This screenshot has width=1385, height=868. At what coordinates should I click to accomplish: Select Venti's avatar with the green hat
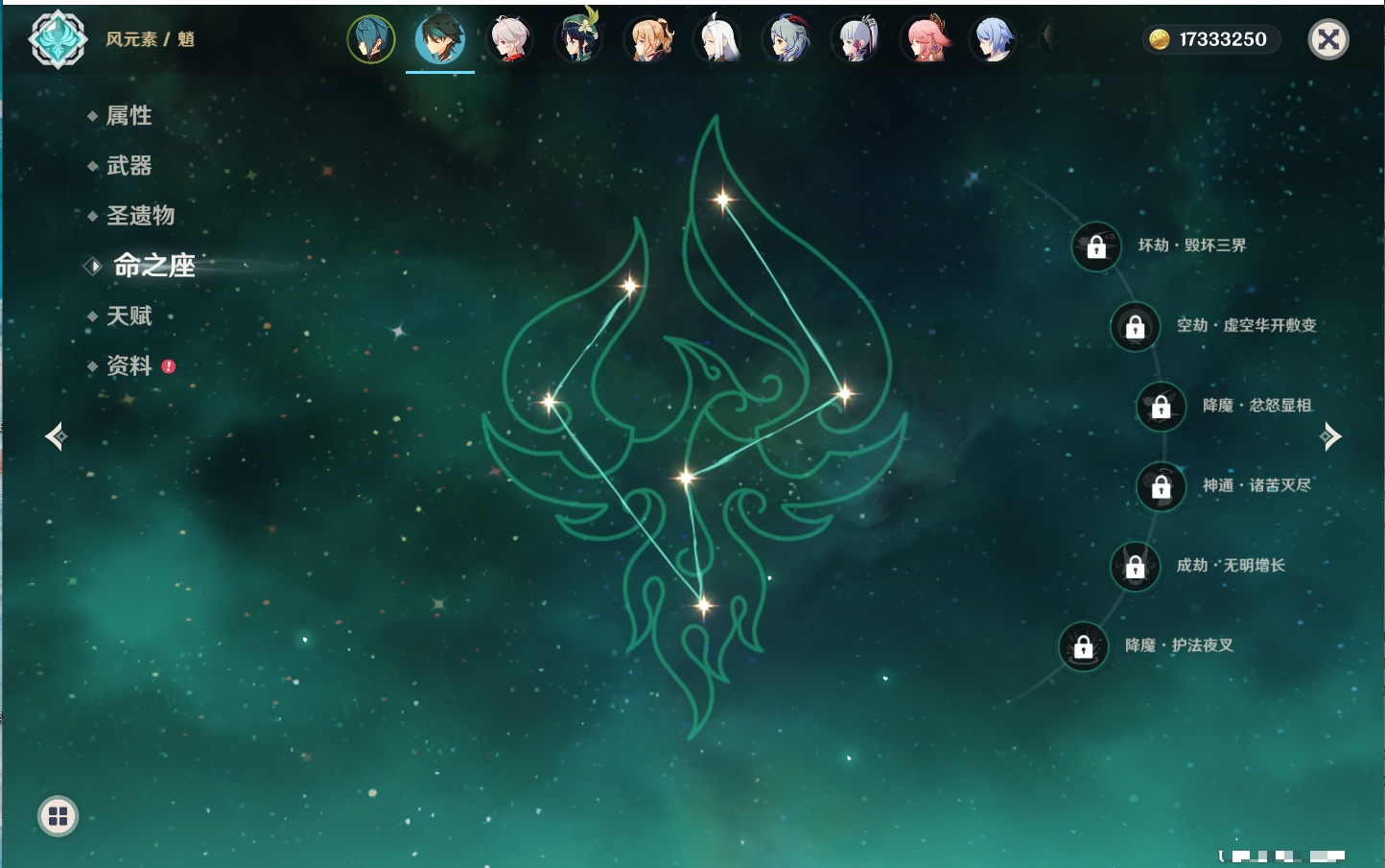coord(578,40)
